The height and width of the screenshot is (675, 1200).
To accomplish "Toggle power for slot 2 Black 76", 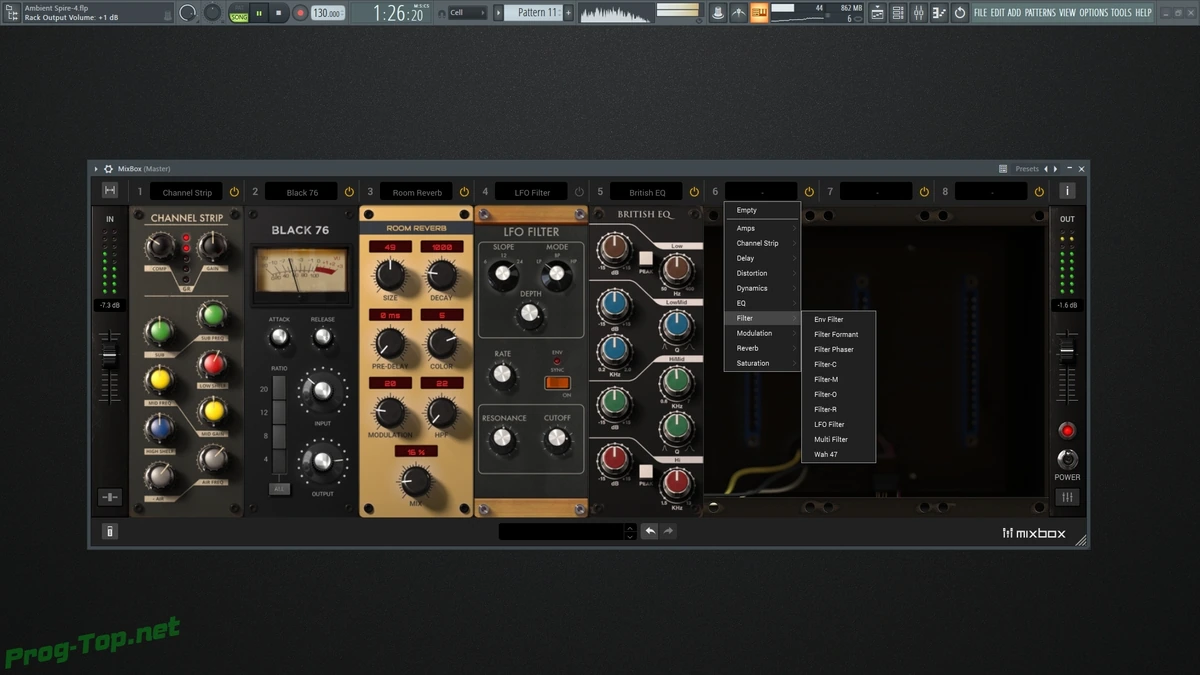I will (350, 191).
